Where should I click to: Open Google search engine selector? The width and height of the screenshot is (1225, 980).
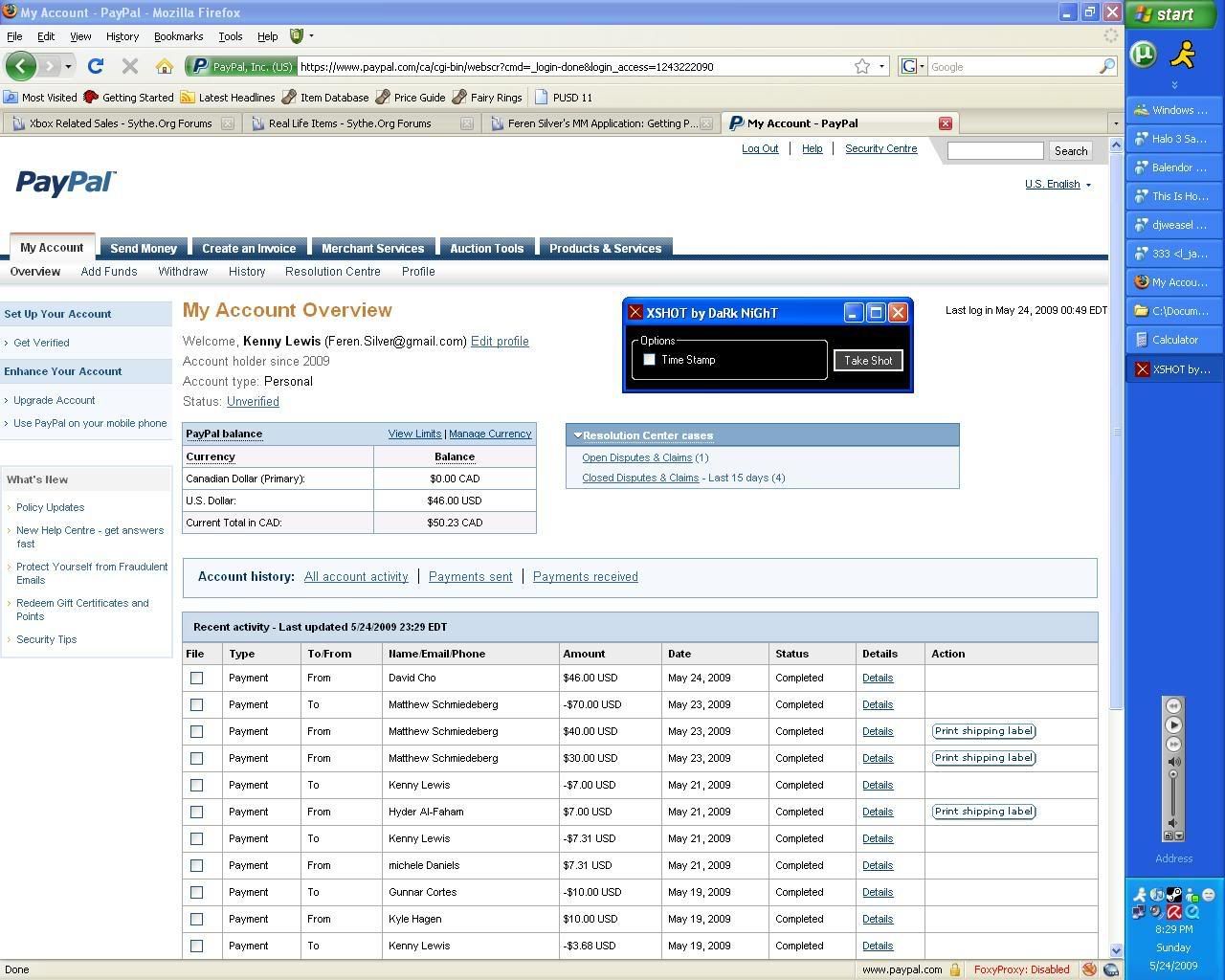[x=912, y=66]
